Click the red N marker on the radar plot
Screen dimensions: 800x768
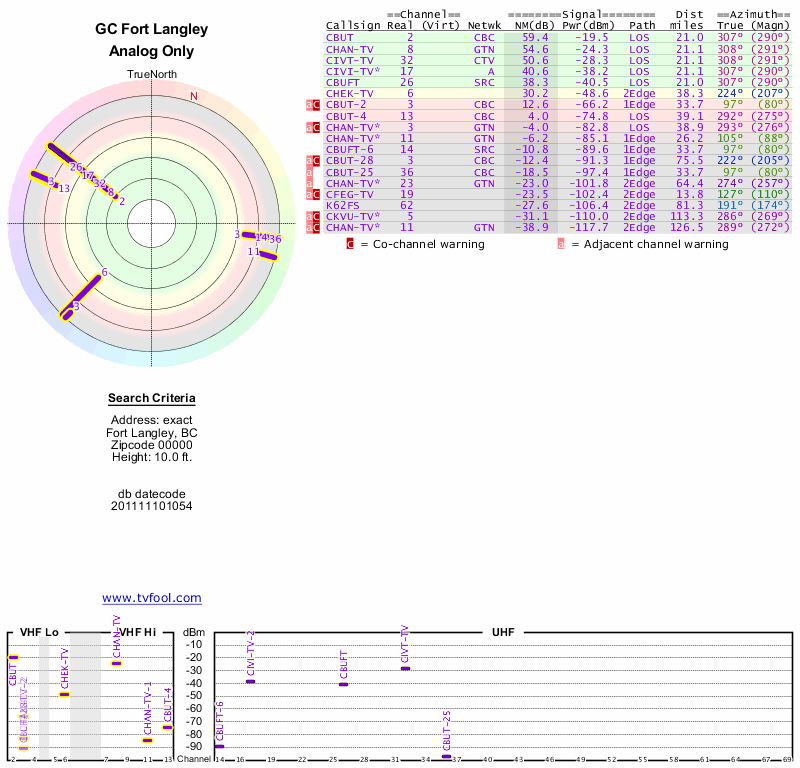coord(194,96)
